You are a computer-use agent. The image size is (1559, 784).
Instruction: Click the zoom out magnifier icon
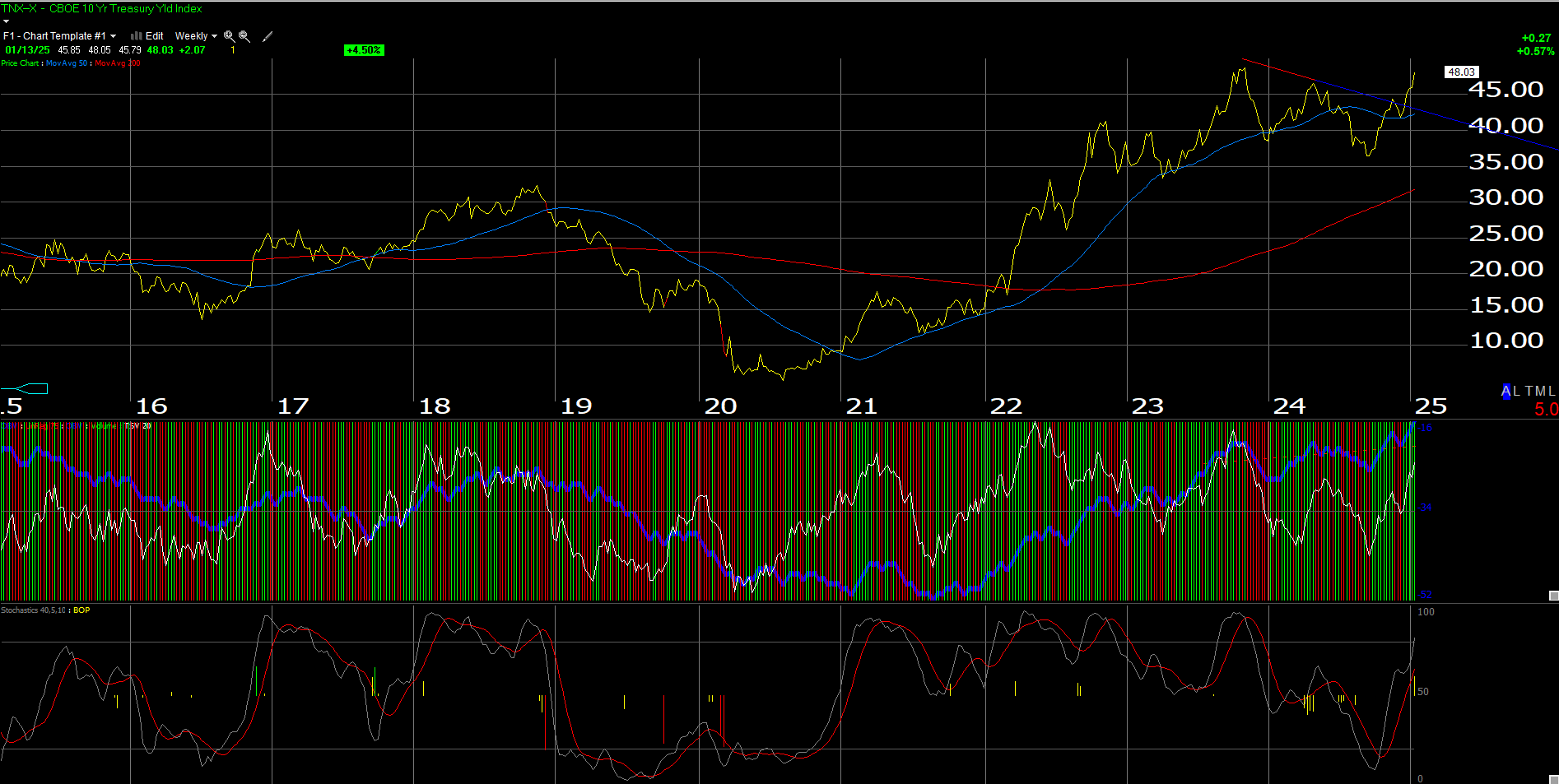[244, 36]
